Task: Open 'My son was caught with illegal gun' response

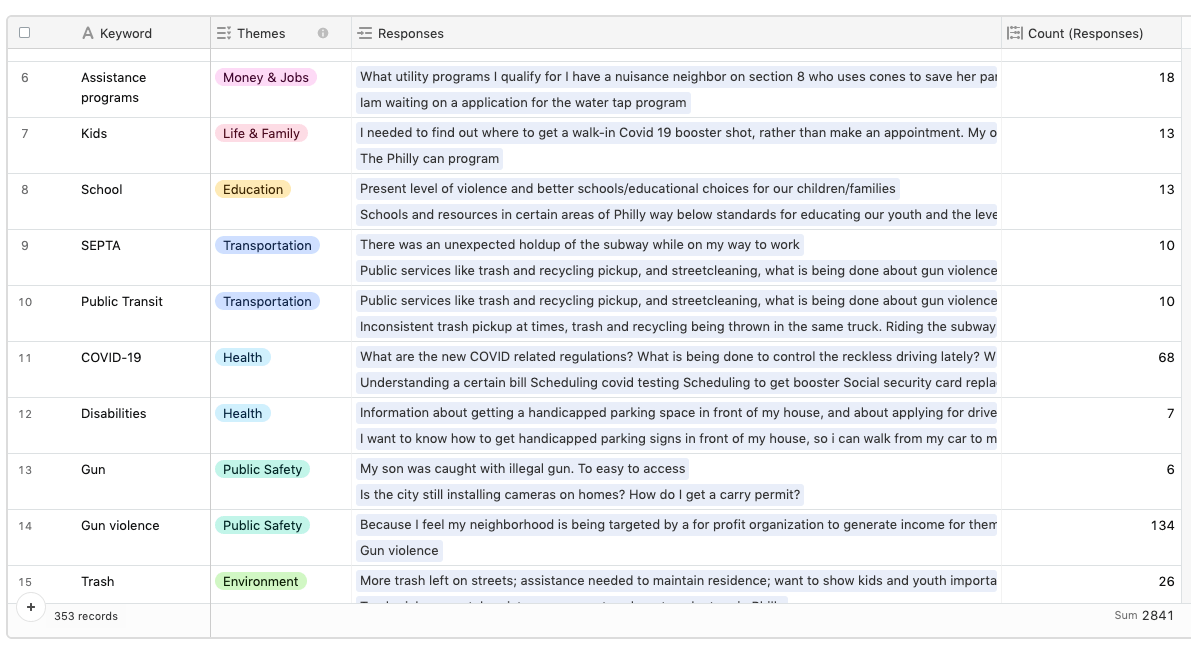Action: tap(523, 469)
